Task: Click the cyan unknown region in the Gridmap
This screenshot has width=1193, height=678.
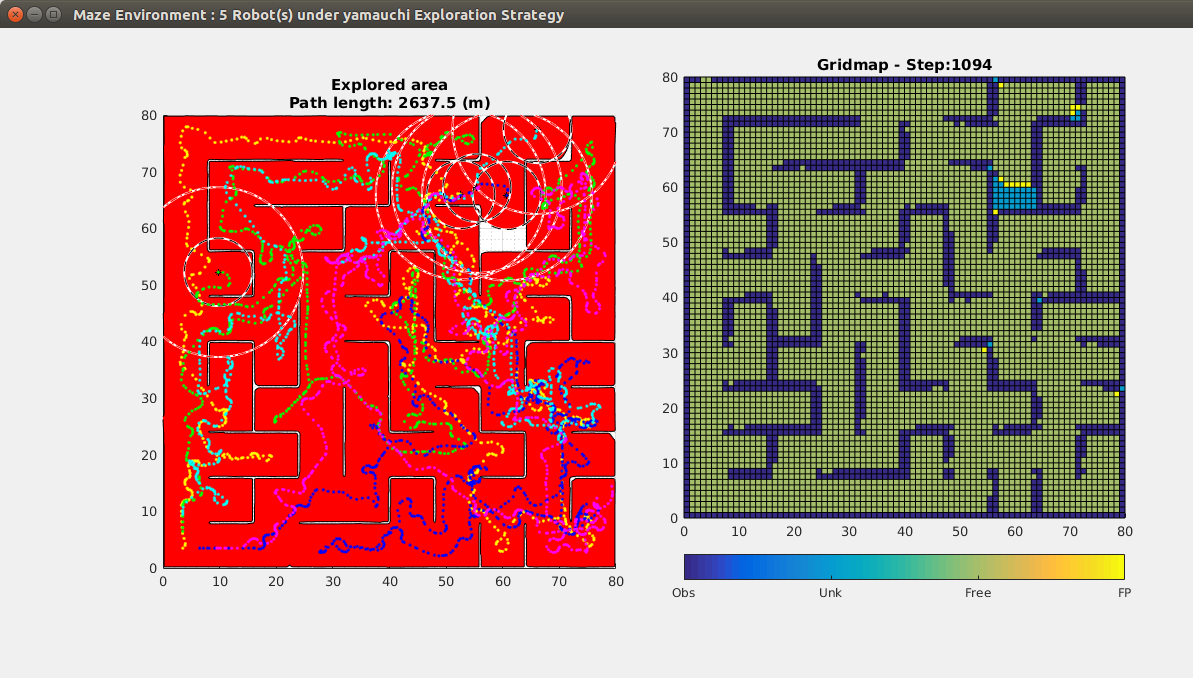Action: (1014, 197)
